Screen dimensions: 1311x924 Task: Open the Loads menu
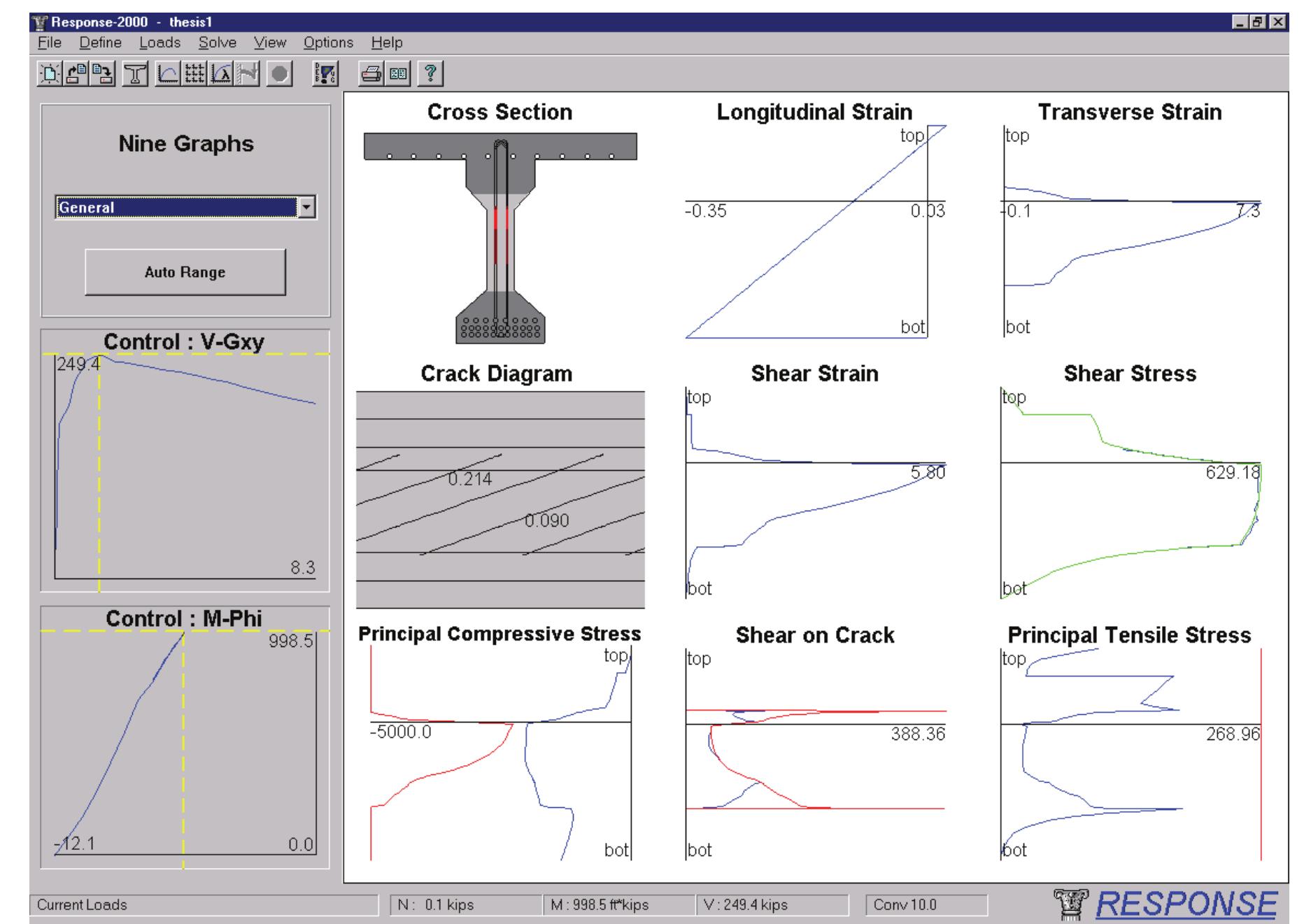coord(160,43)
